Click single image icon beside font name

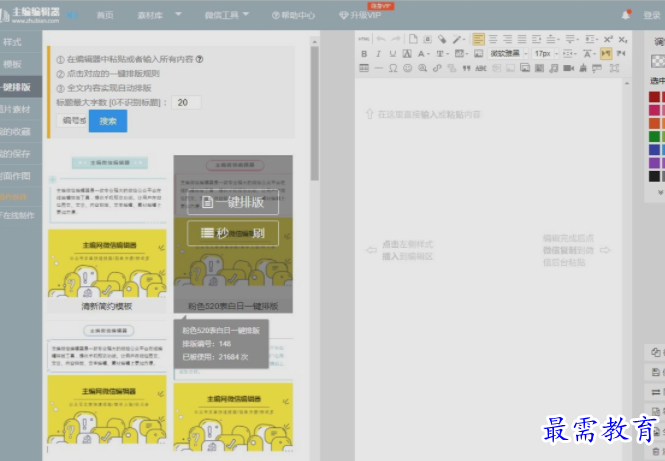tap(478, 53)
